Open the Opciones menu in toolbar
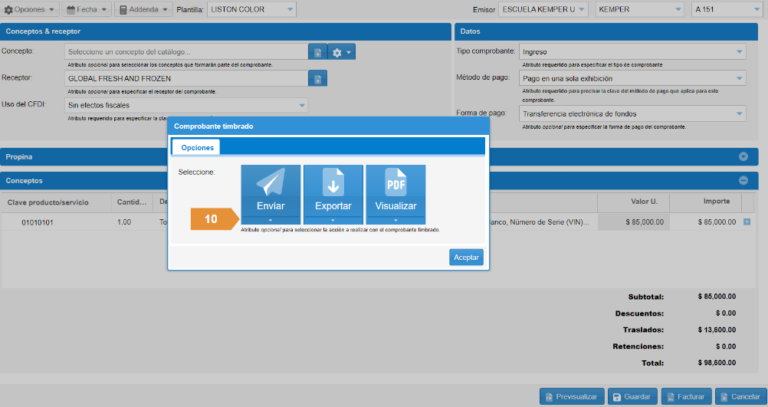The image size is (768, 407). (31, 10)
